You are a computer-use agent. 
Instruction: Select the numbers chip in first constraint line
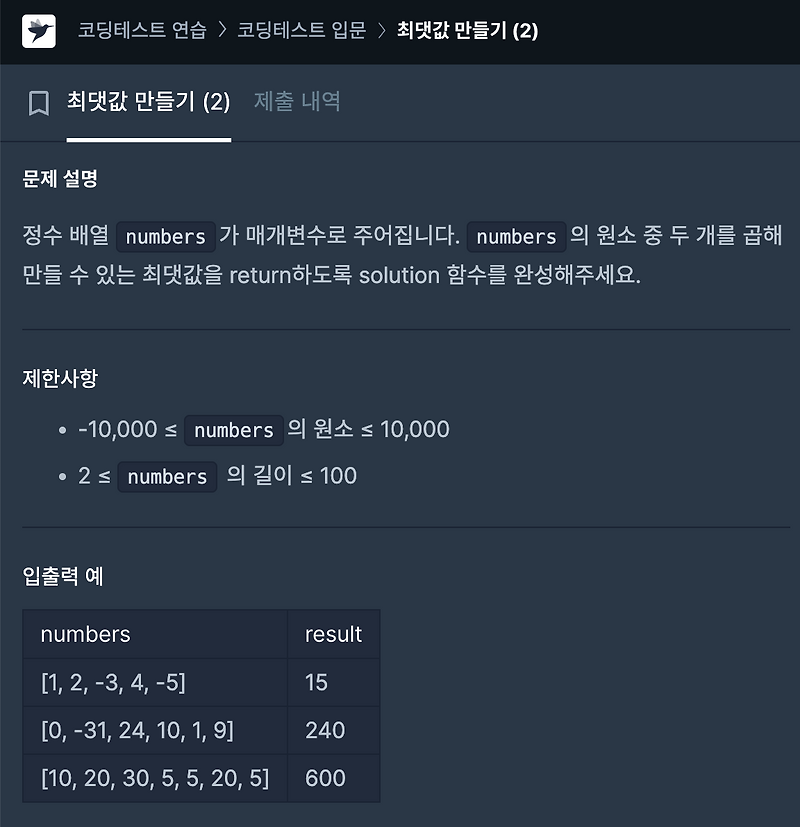(234, 430)
